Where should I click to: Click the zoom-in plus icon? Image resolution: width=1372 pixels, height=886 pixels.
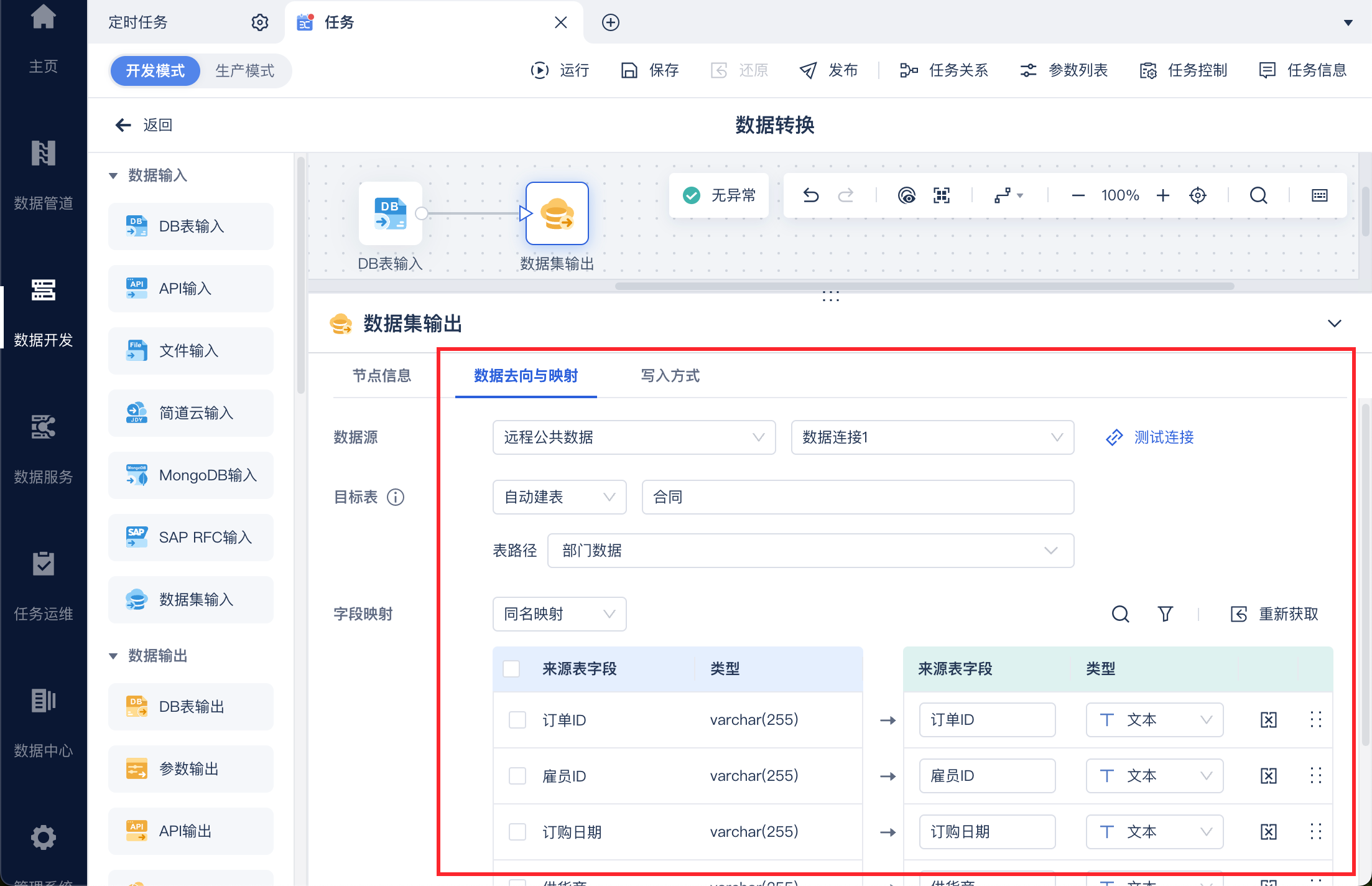coord(1162,195)
